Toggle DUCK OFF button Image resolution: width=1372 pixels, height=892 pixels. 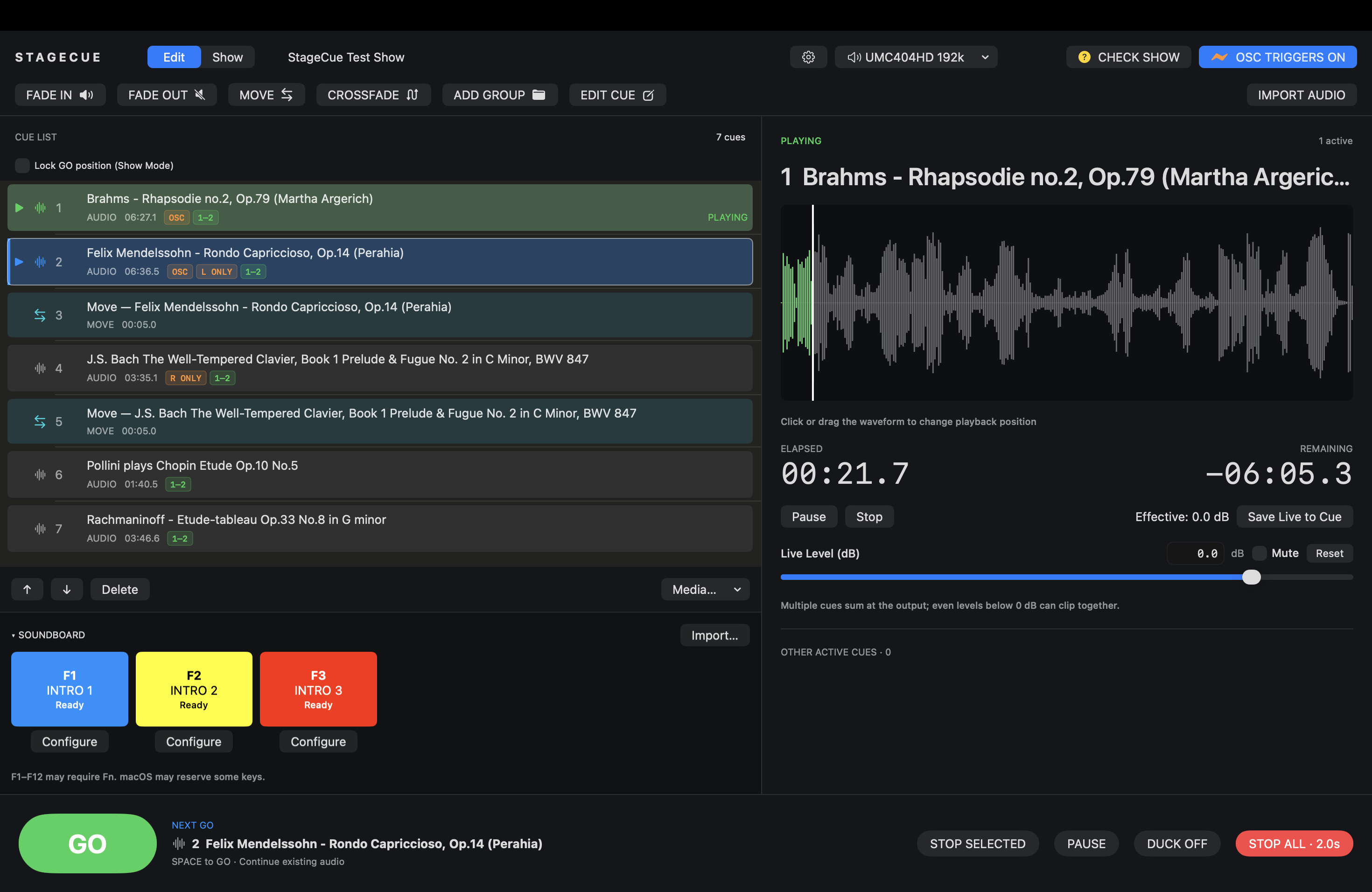coord(1176,843)
